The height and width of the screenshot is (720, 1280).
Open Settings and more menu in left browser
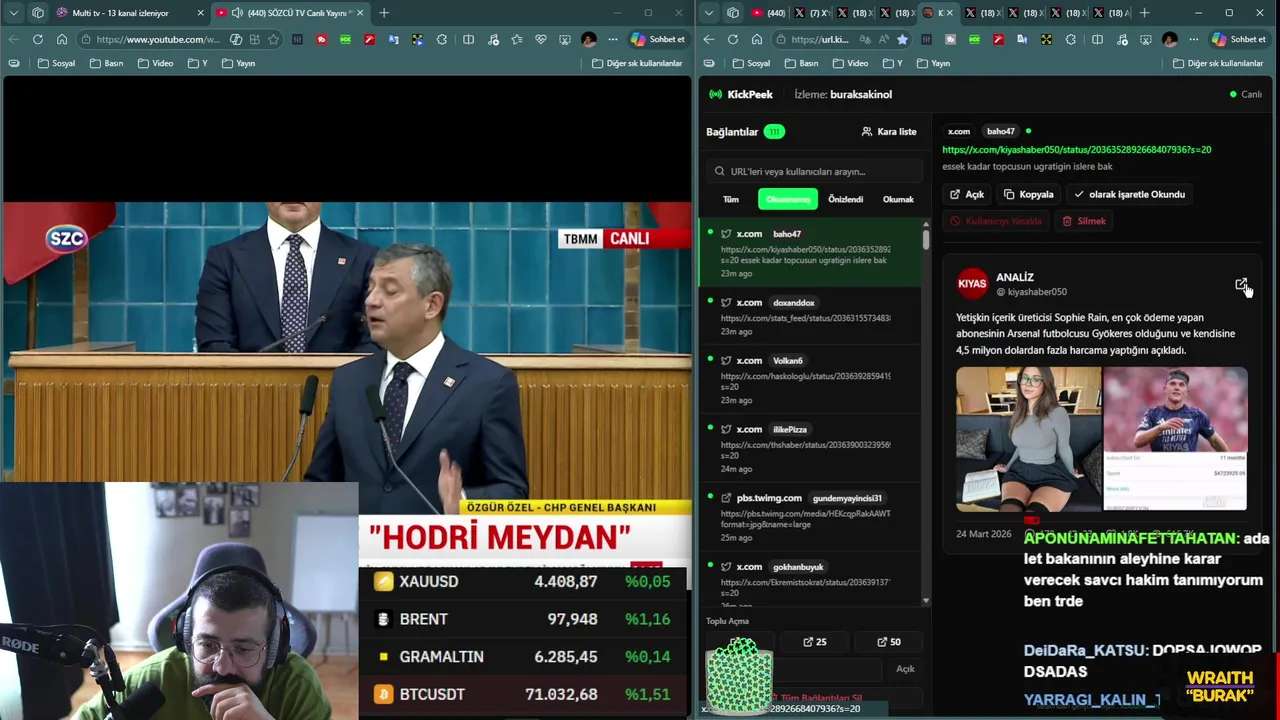pos(613,39)
